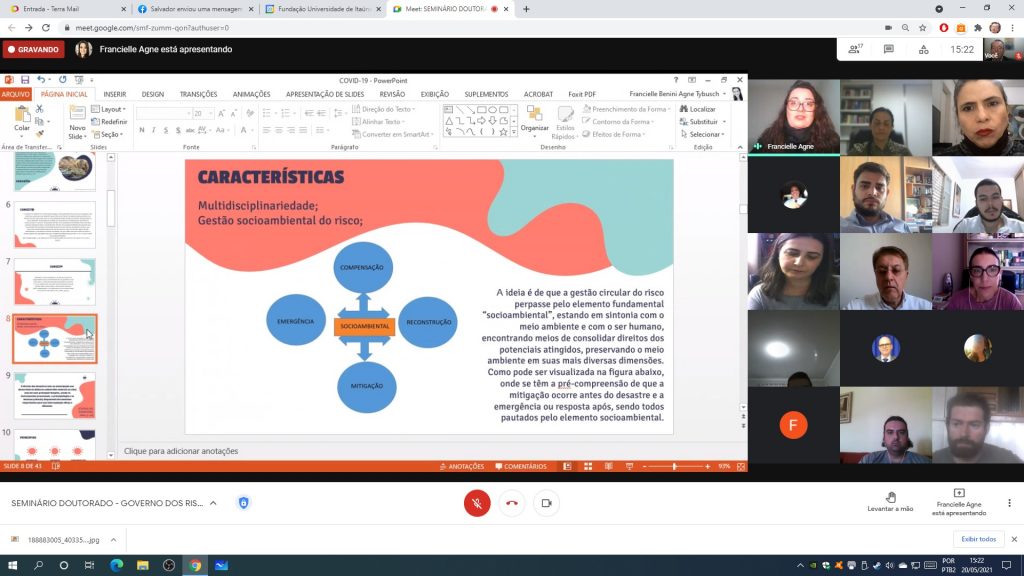This screenshot has height=576, width=1024.
Task: Open the participants list icon
Action: (x=855, y=48)
